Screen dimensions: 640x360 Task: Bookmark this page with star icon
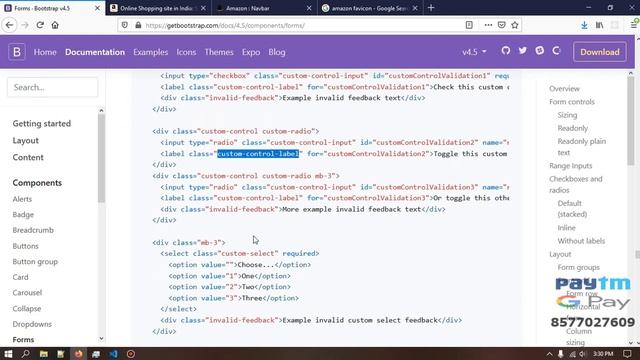point(515,25)
